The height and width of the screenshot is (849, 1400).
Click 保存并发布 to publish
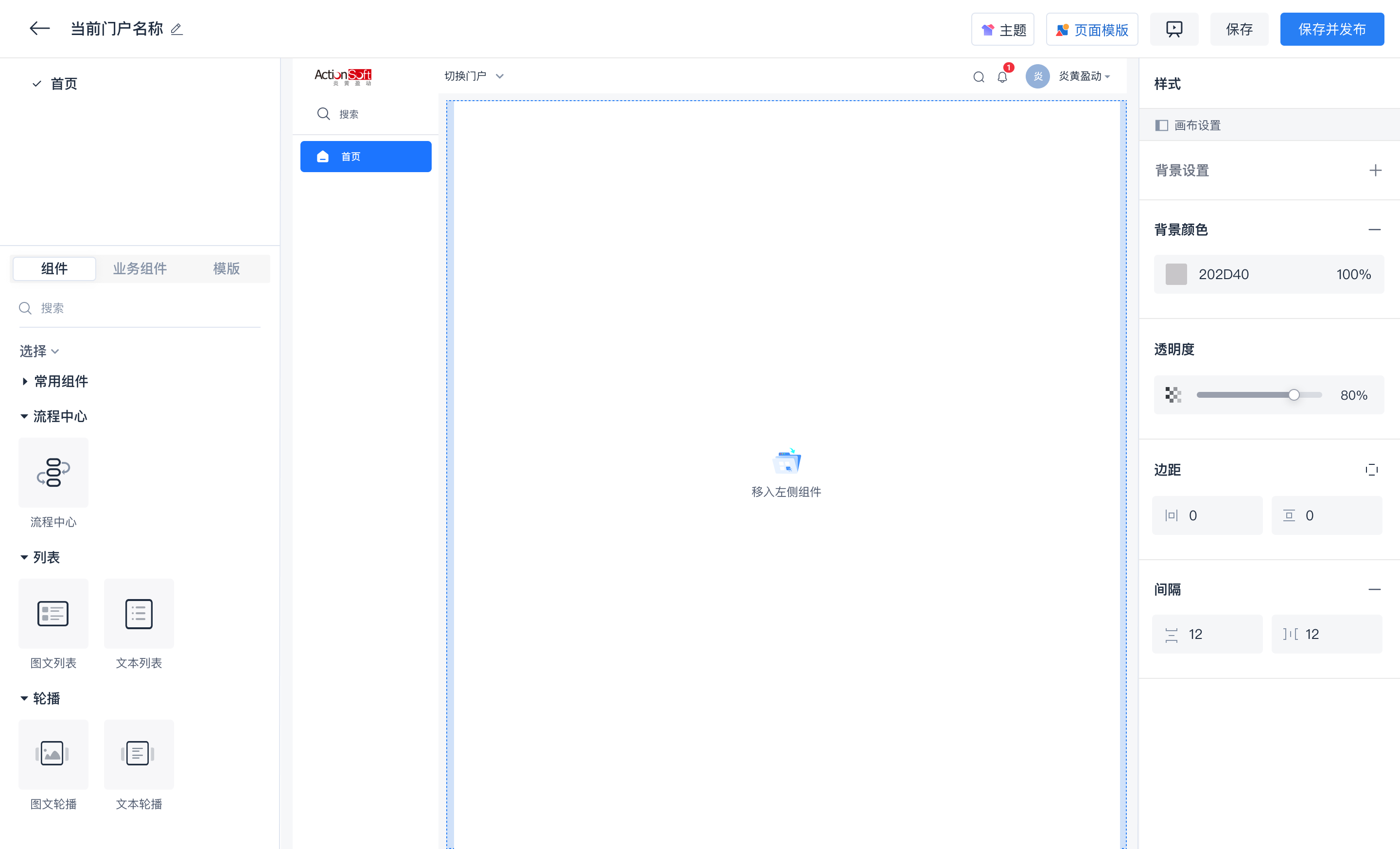[x=1332, y=30]
